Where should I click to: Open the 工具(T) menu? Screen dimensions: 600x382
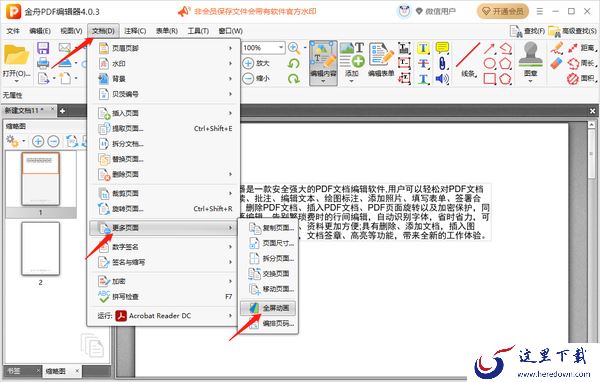(198, 31)
